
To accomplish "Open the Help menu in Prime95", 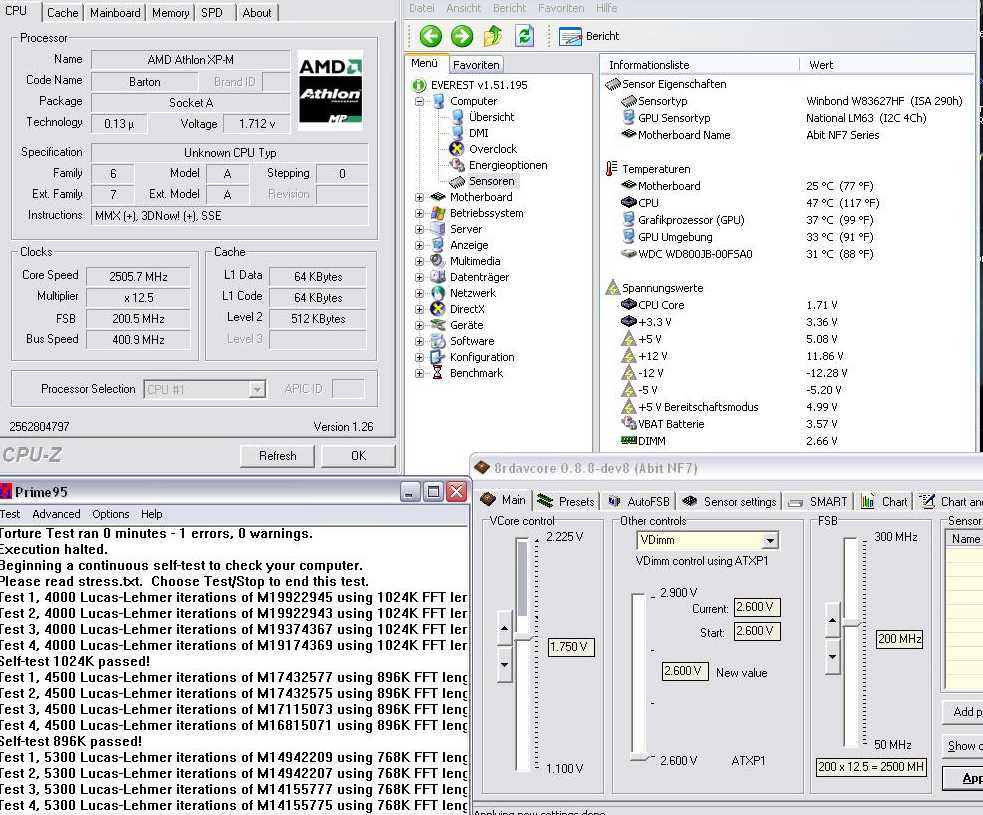I will [151, 514].
